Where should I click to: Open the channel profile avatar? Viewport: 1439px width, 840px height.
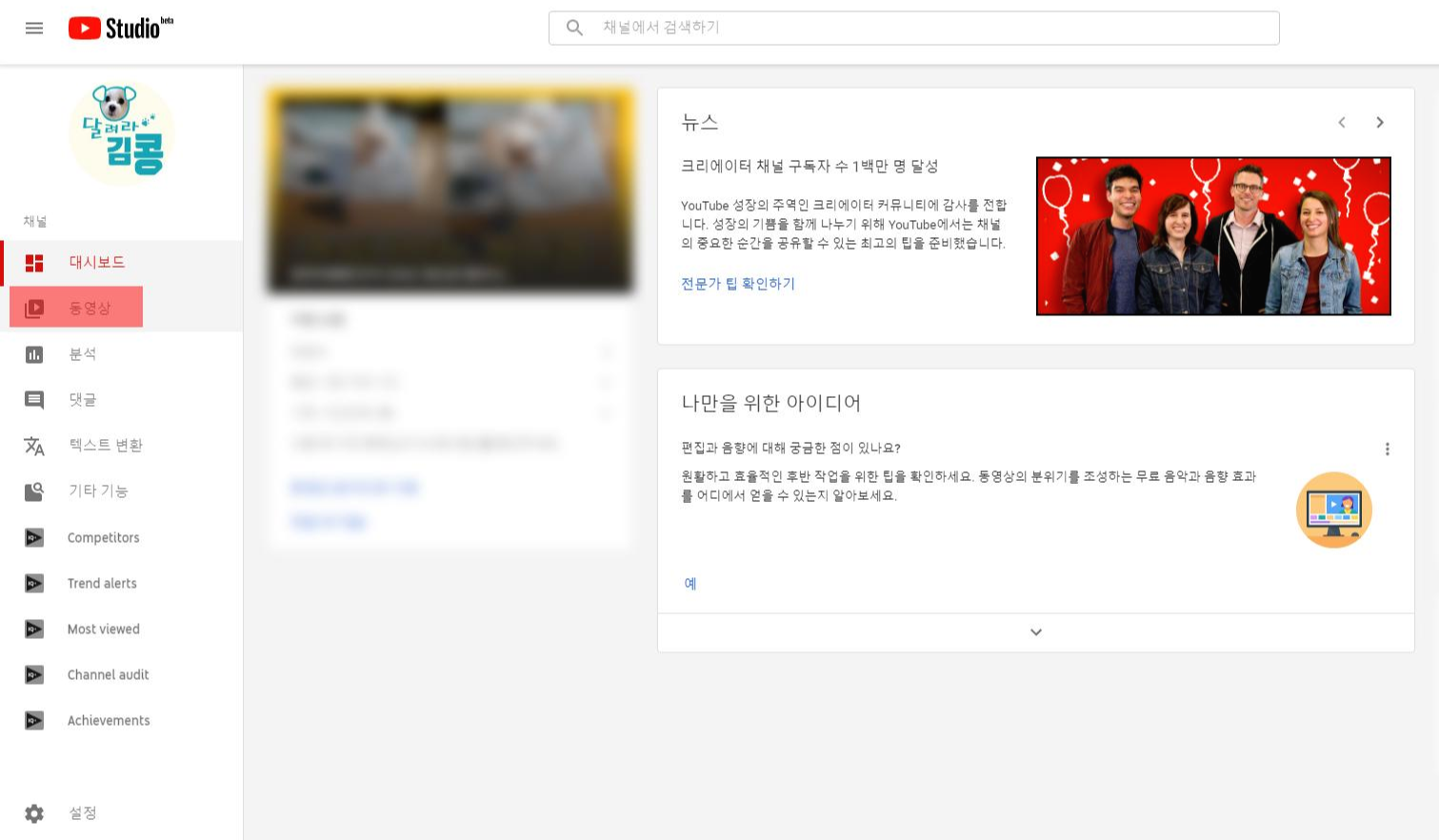point(122,132)
